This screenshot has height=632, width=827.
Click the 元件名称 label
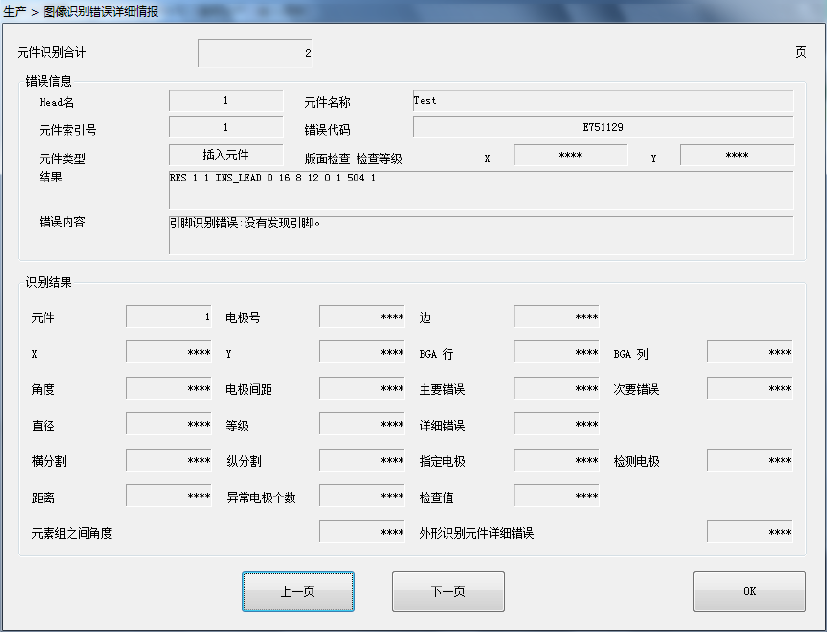tap(328, 102)
